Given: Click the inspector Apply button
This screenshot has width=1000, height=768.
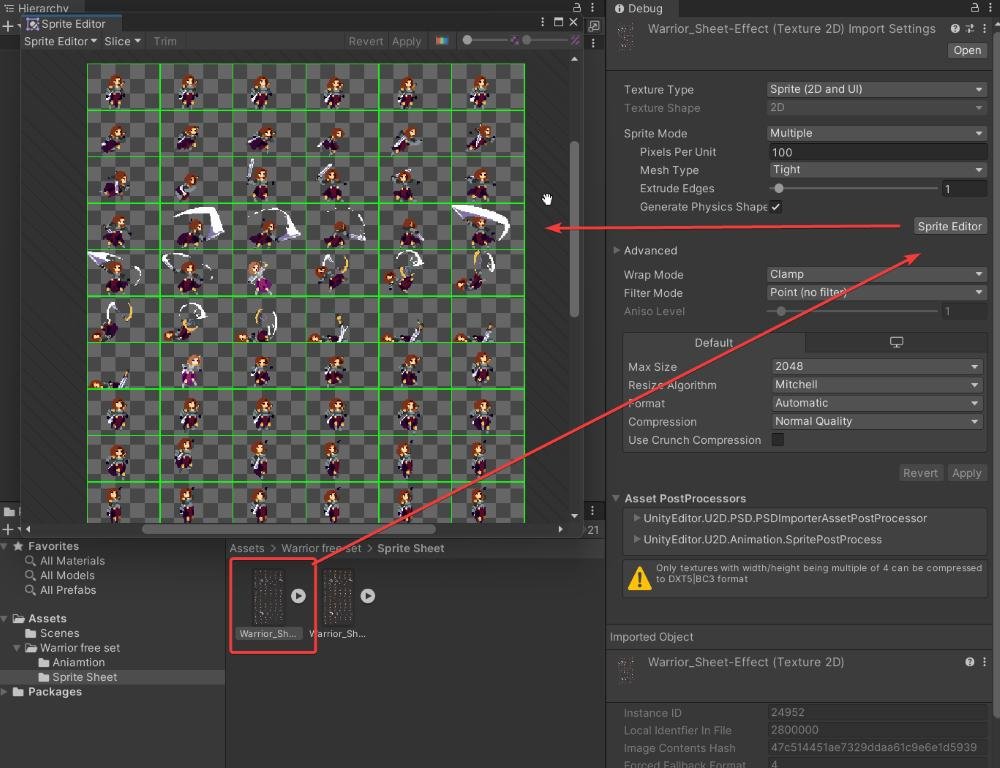Looking at the screenshot, I should [966, 473].
